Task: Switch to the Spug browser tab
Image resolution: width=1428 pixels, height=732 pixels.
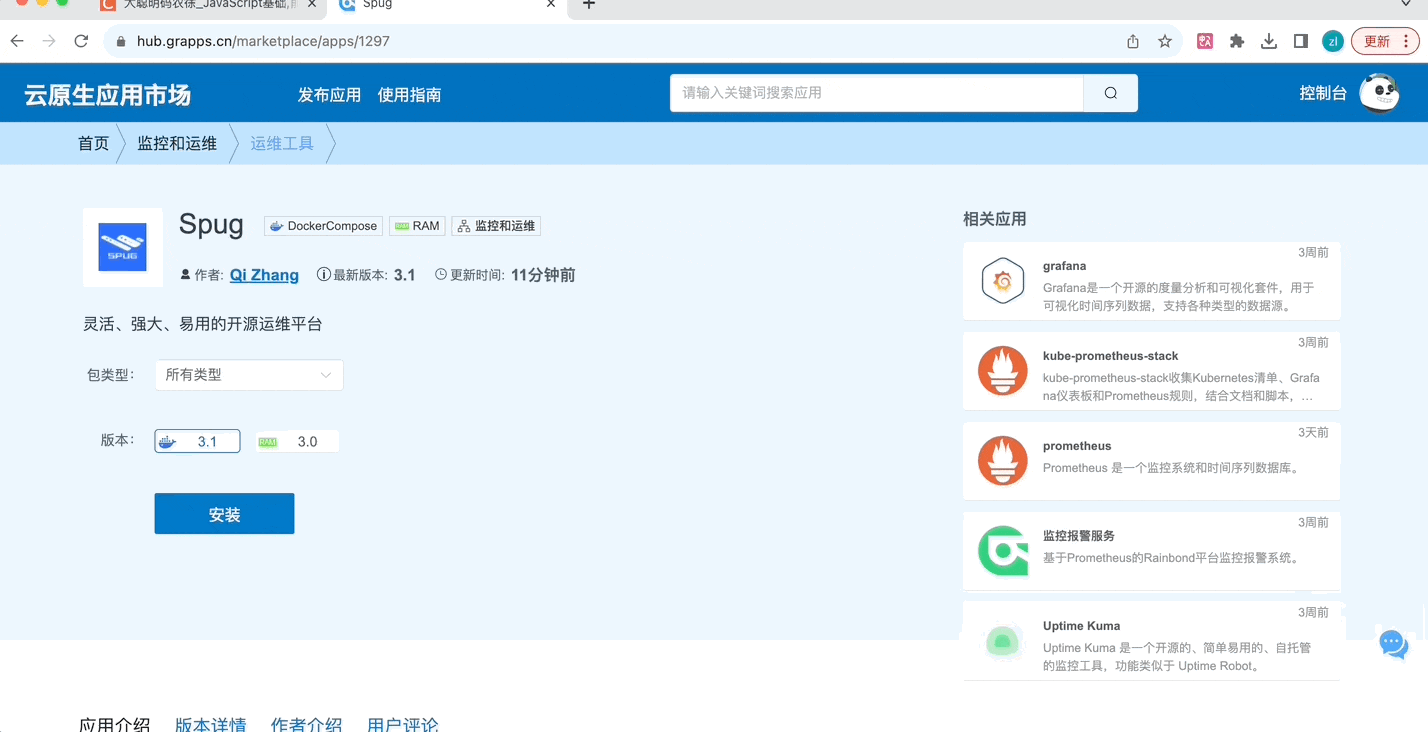Action: point(449,5)
